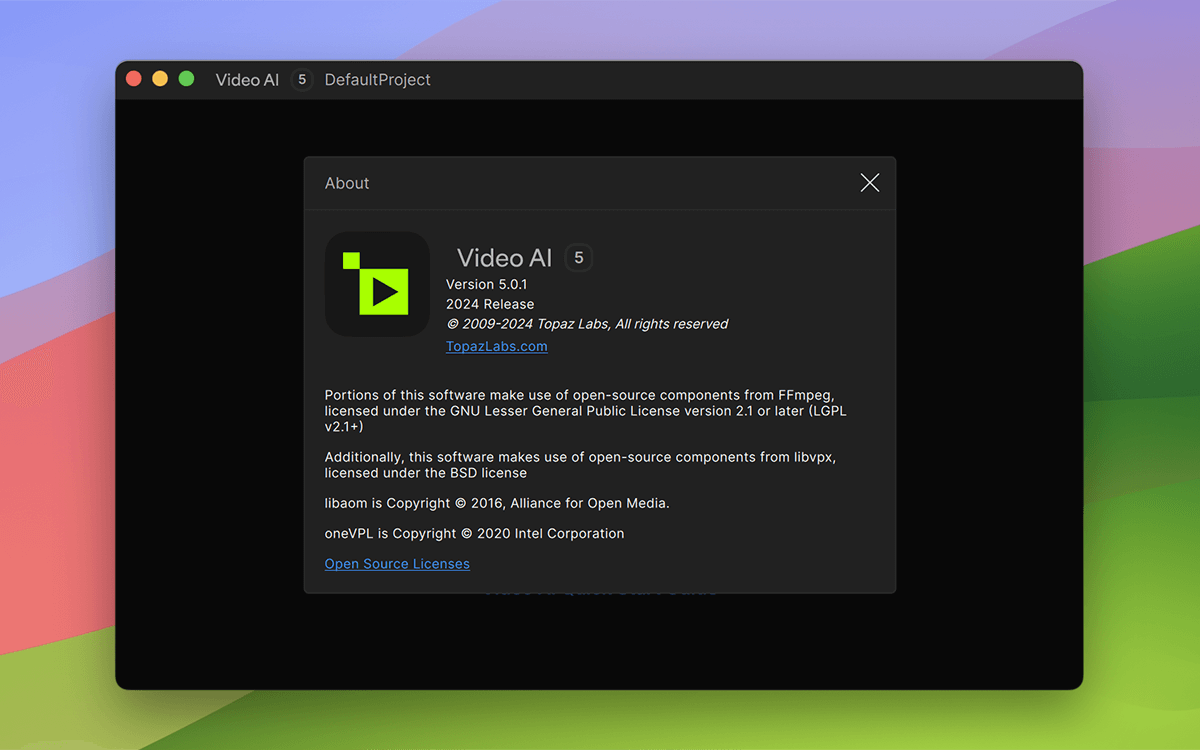The image size is (1200, 750).
Task: Click the red close window button
Action: (x=133, y=79)
